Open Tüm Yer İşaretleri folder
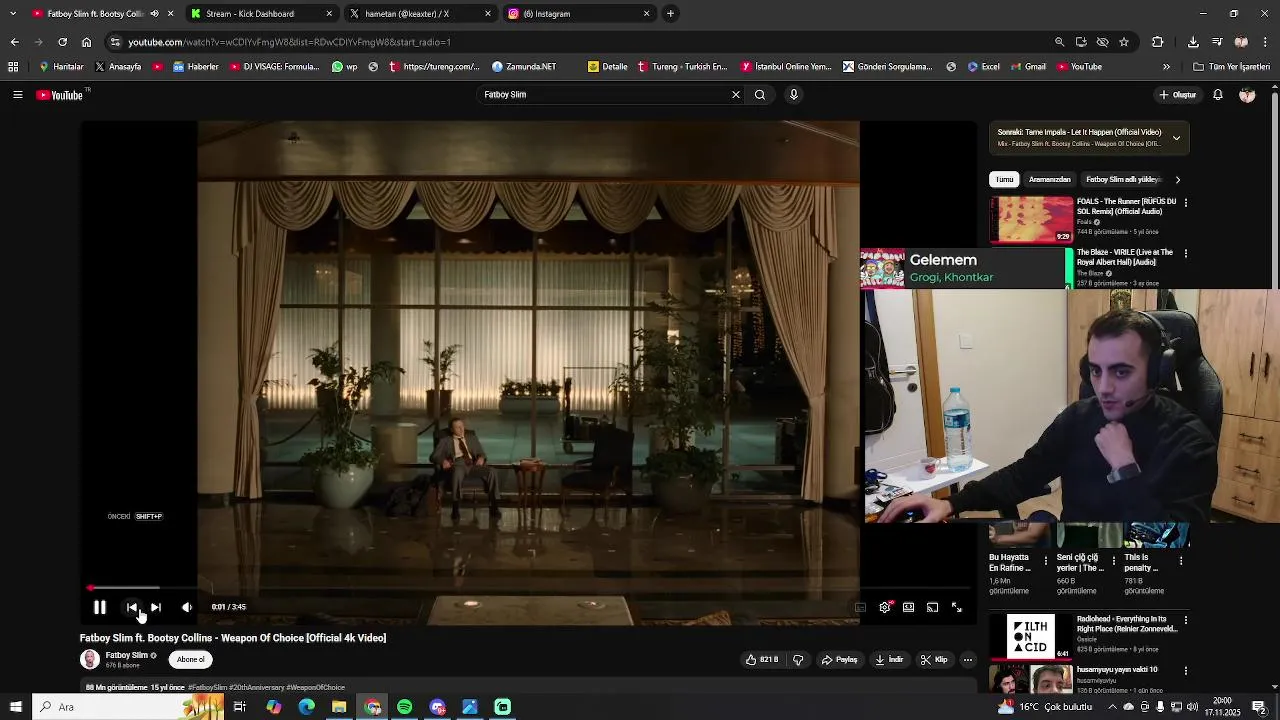1280x720 pixels. pos(1231,67)
